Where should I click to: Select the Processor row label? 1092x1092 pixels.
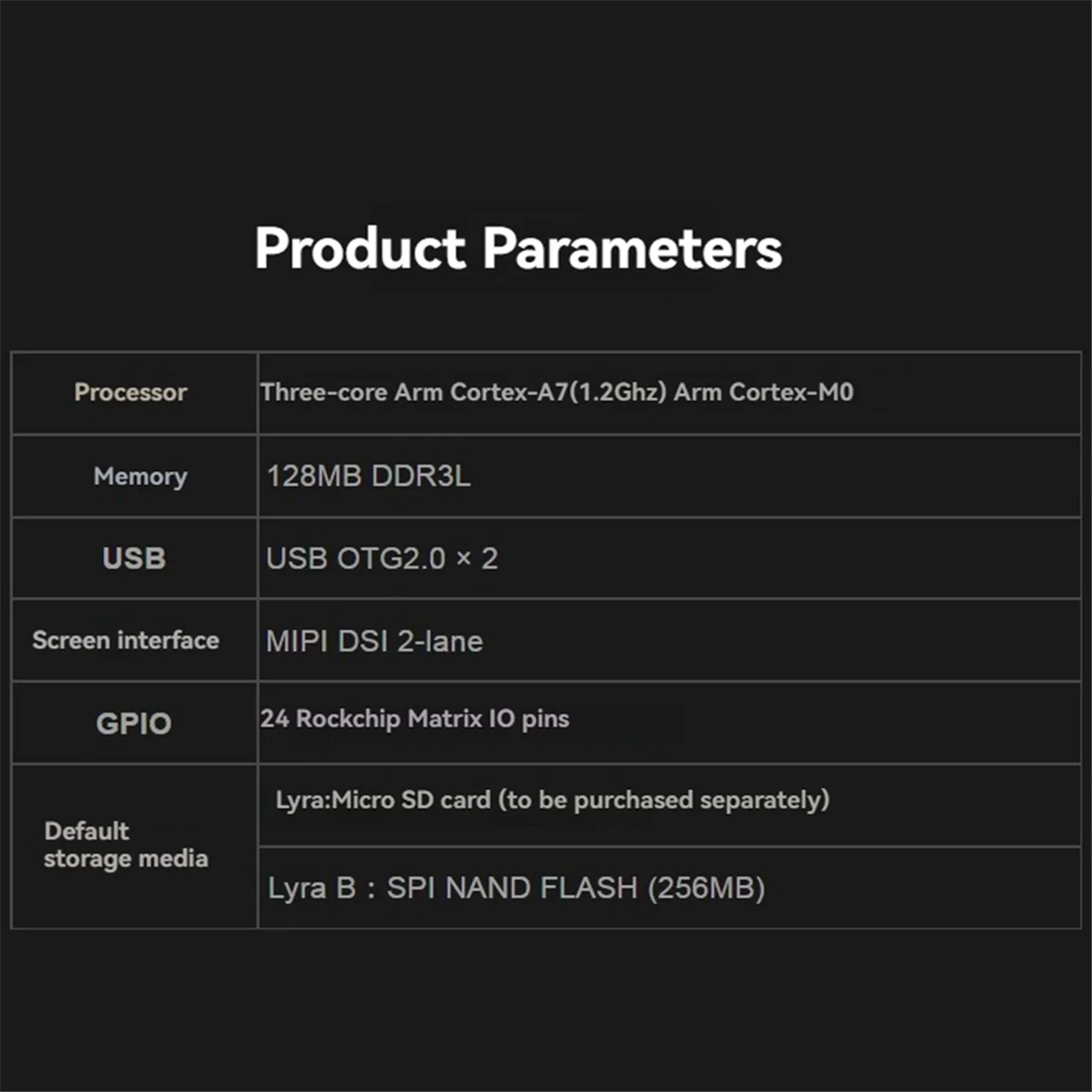(x=130, y=392)
